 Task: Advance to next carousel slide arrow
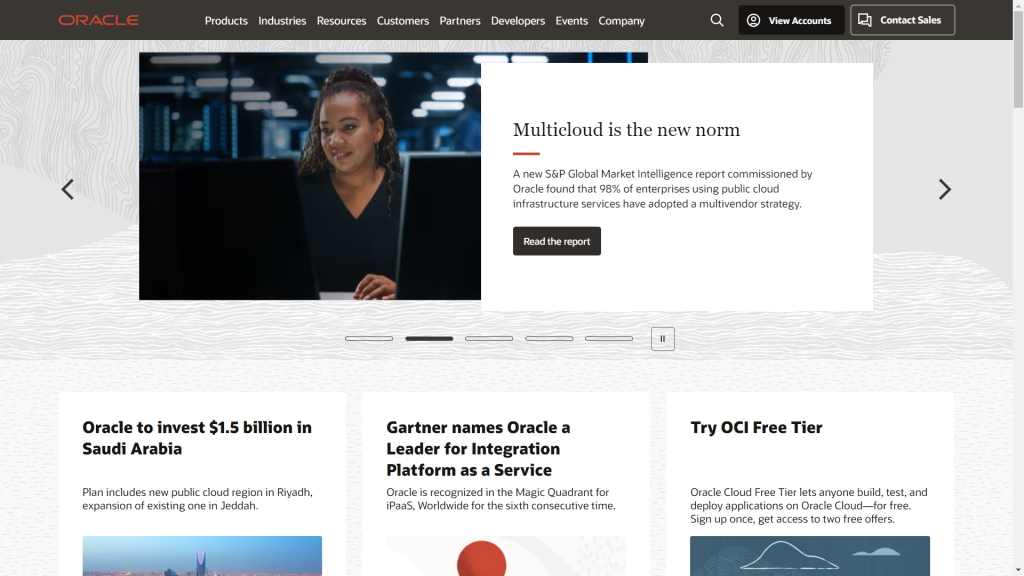[944, 189]
